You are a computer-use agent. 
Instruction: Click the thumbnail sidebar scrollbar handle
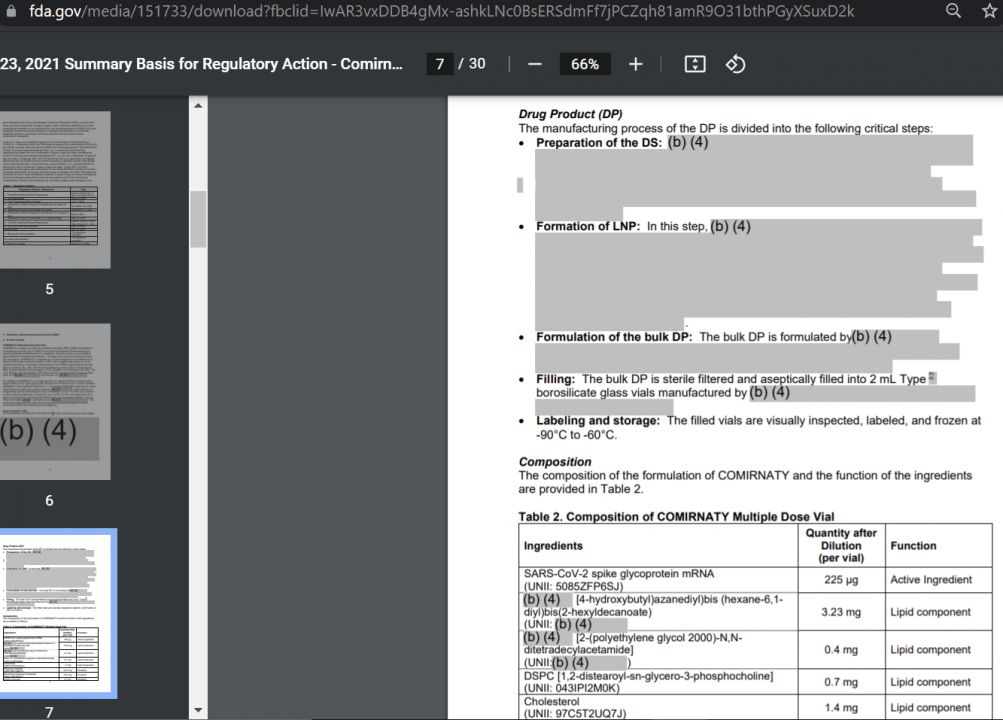198,219
